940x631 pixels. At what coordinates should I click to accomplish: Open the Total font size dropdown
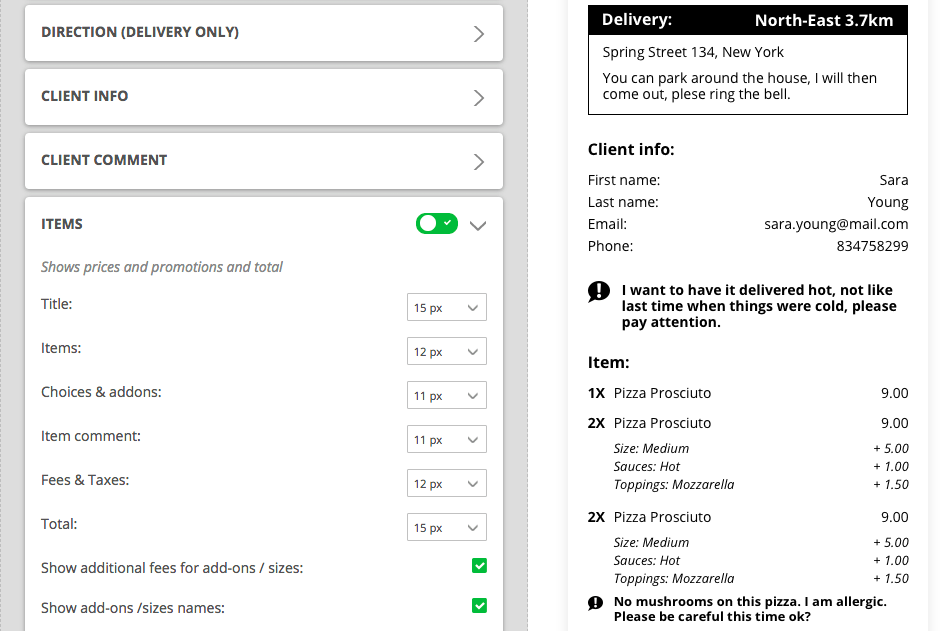point(446,528)
